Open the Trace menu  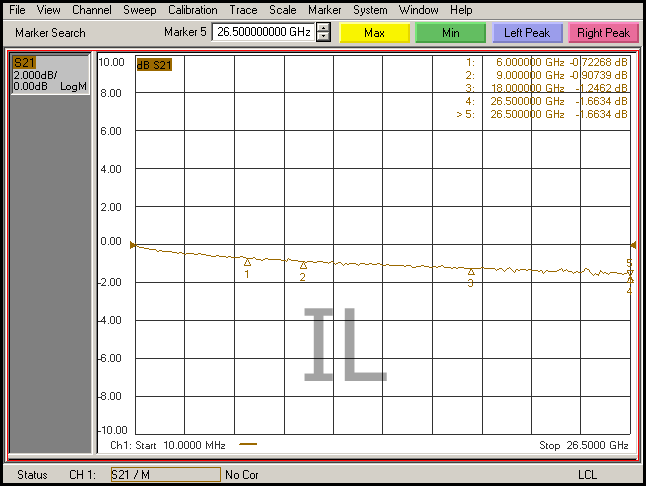(x=243, y=10)
